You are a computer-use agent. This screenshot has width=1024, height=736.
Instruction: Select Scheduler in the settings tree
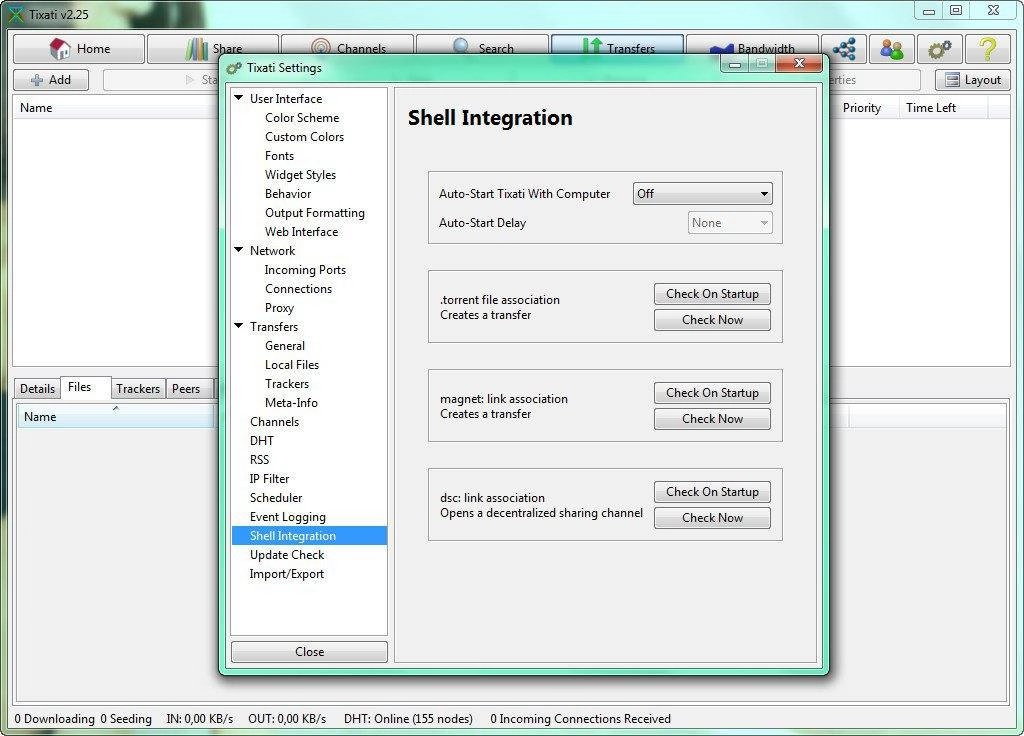[276, 497]
